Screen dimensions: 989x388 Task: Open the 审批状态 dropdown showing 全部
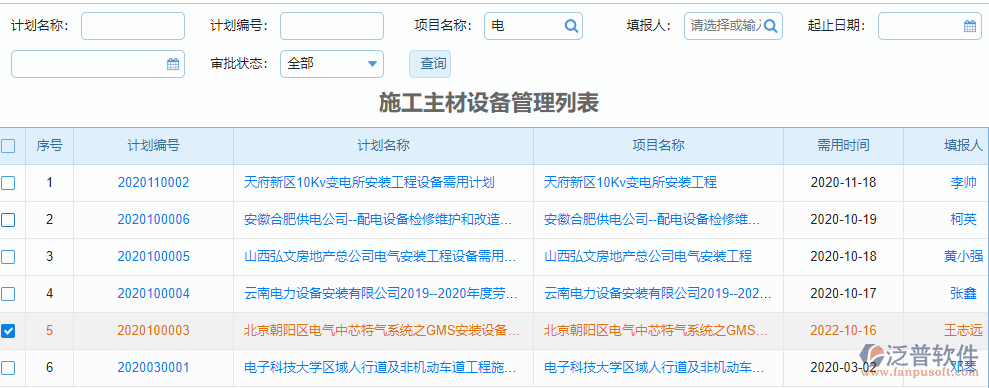[x=332, y=64]
